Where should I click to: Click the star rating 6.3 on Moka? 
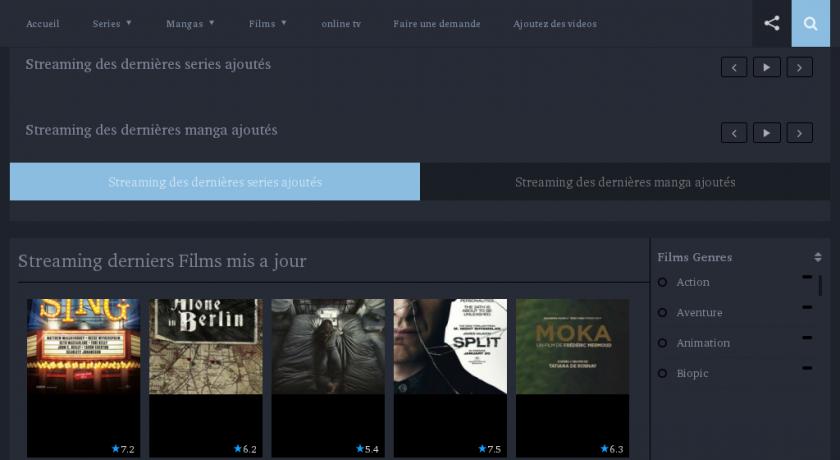[x=611, y=449]
